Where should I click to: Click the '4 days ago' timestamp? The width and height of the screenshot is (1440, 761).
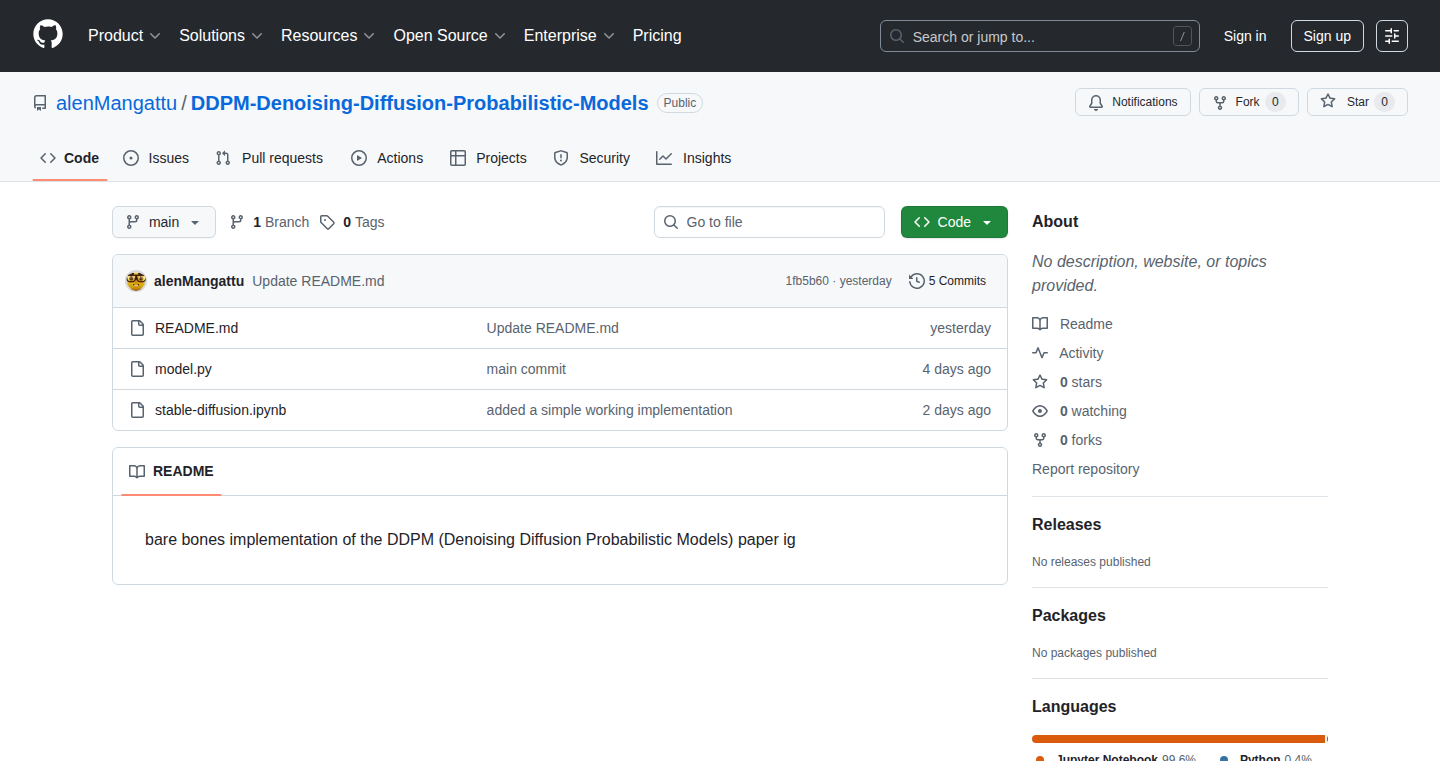tap(956, 369)
